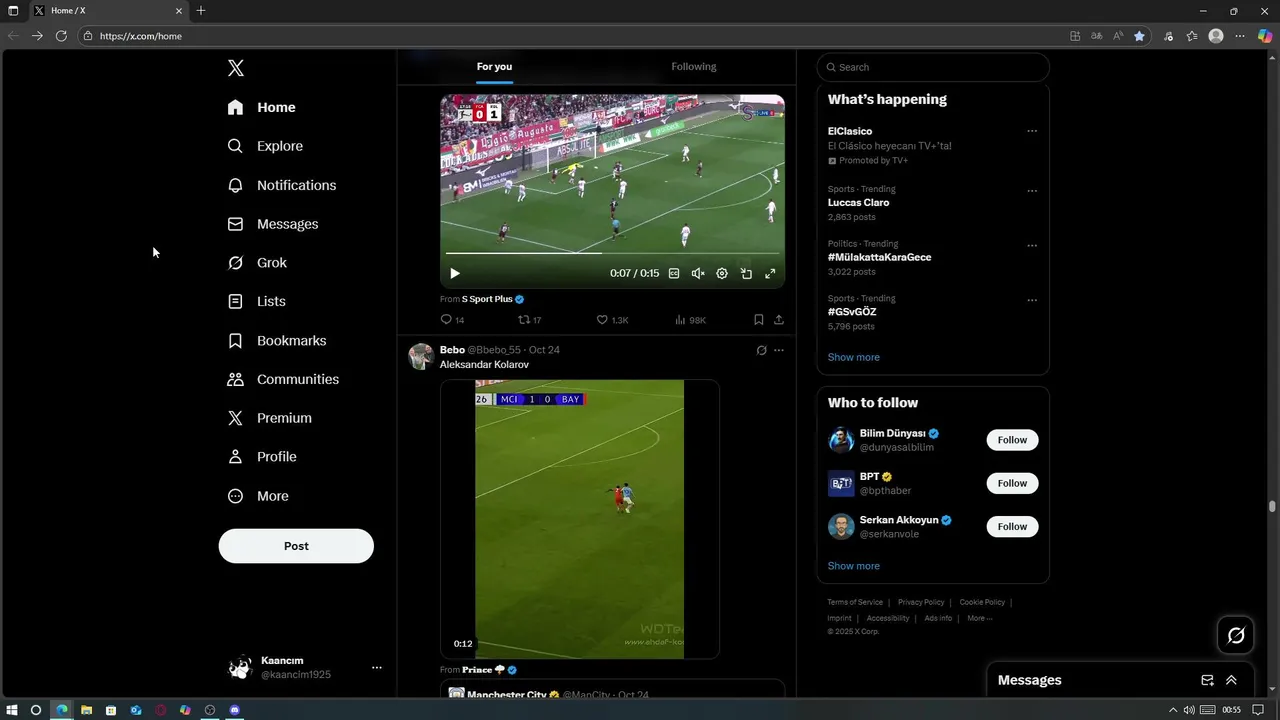Seek on the video progress bar
1280x720 pixels.
(x=612, y=253)
